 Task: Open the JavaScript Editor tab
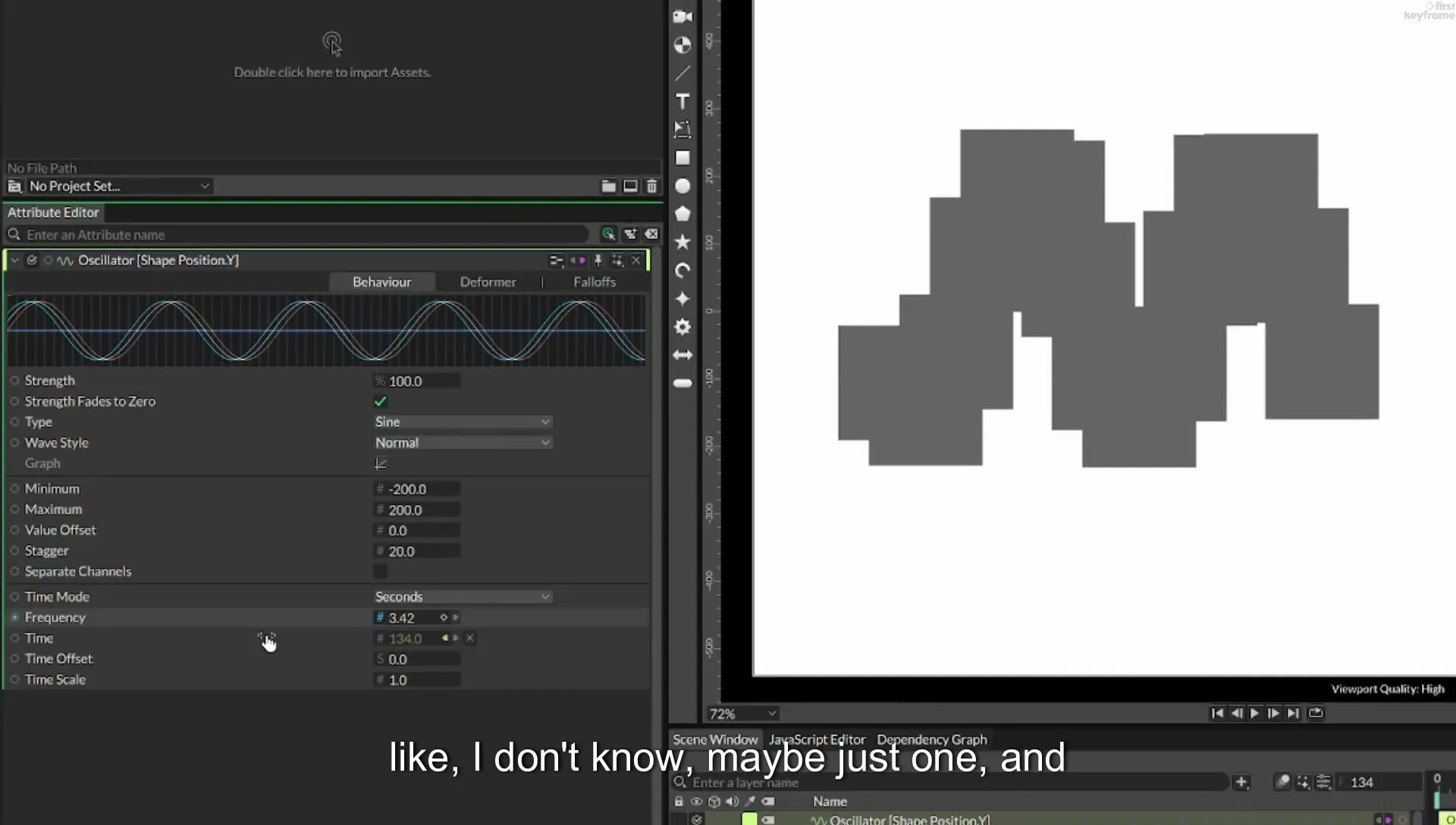[x=817, y=739]
